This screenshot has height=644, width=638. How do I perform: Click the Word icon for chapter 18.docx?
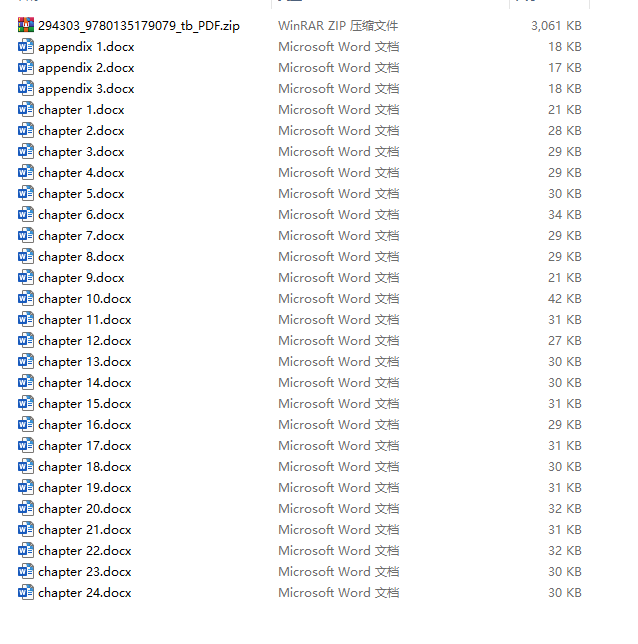[26, 466]
